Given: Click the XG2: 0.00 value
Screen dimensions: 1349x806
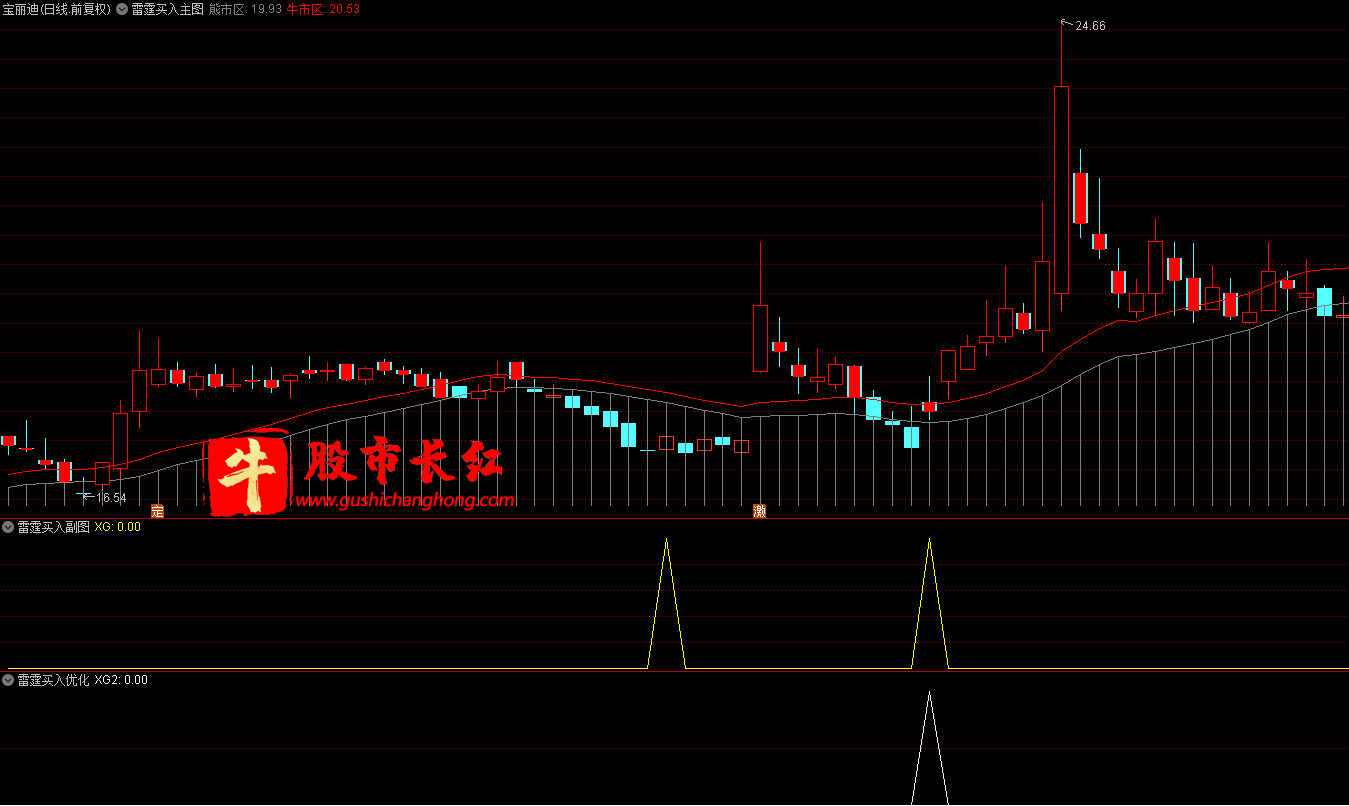Looking at the screenshot, I should (x=121, y=680).
